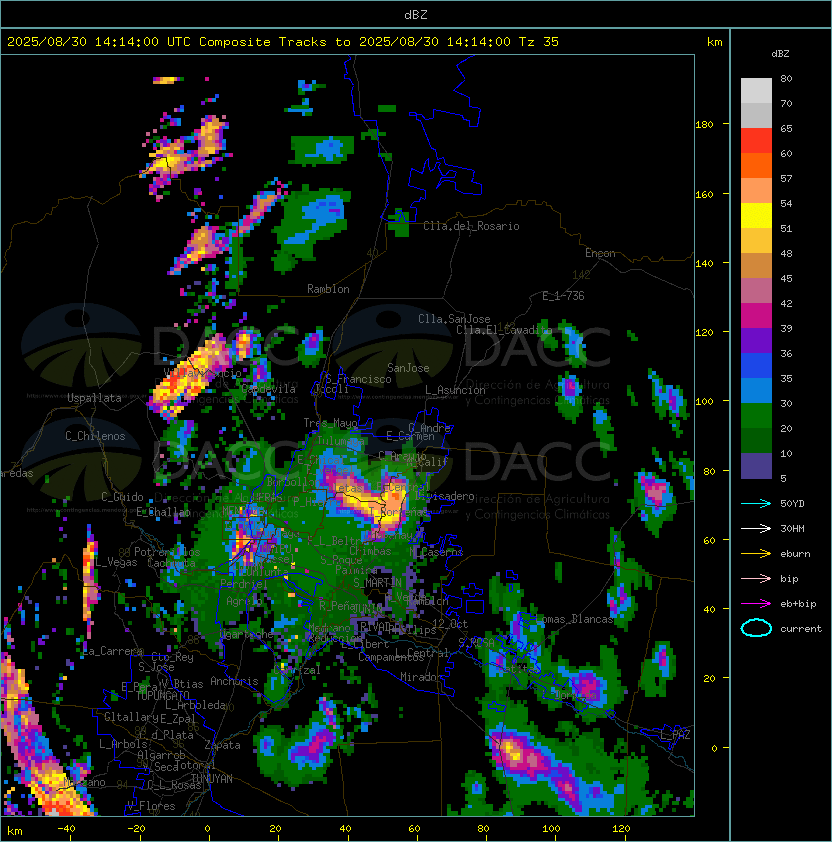Click the 'Lomas_Blancas' place label
Viewport: 832px width, 842px height.
pos(574,619)
